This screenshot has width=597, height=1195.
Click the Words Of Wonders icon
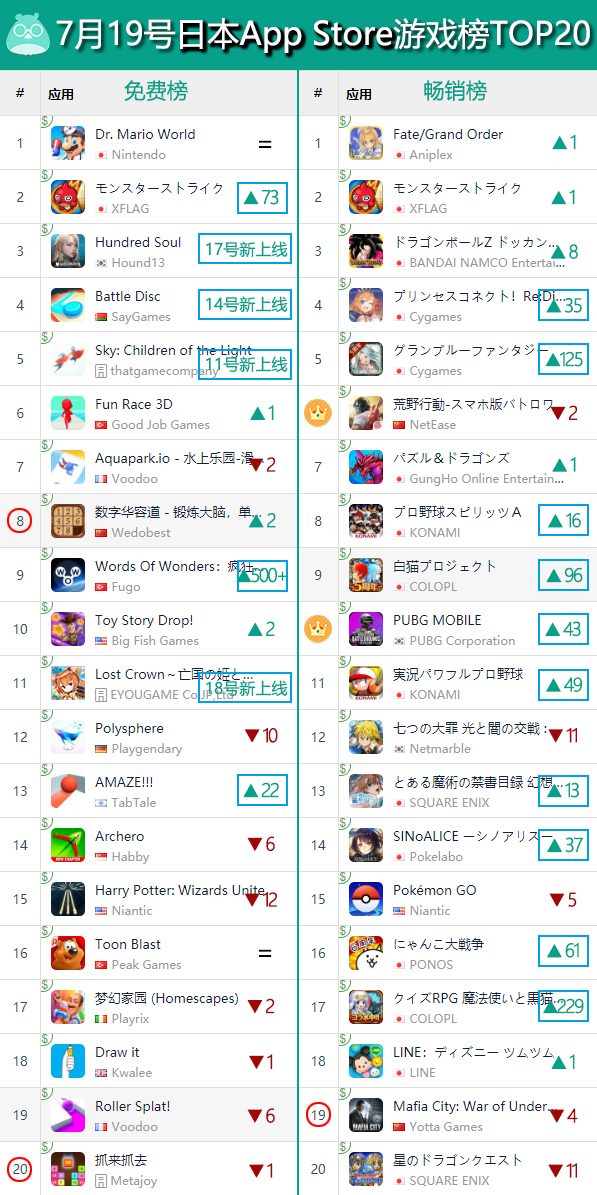[68, 575]
